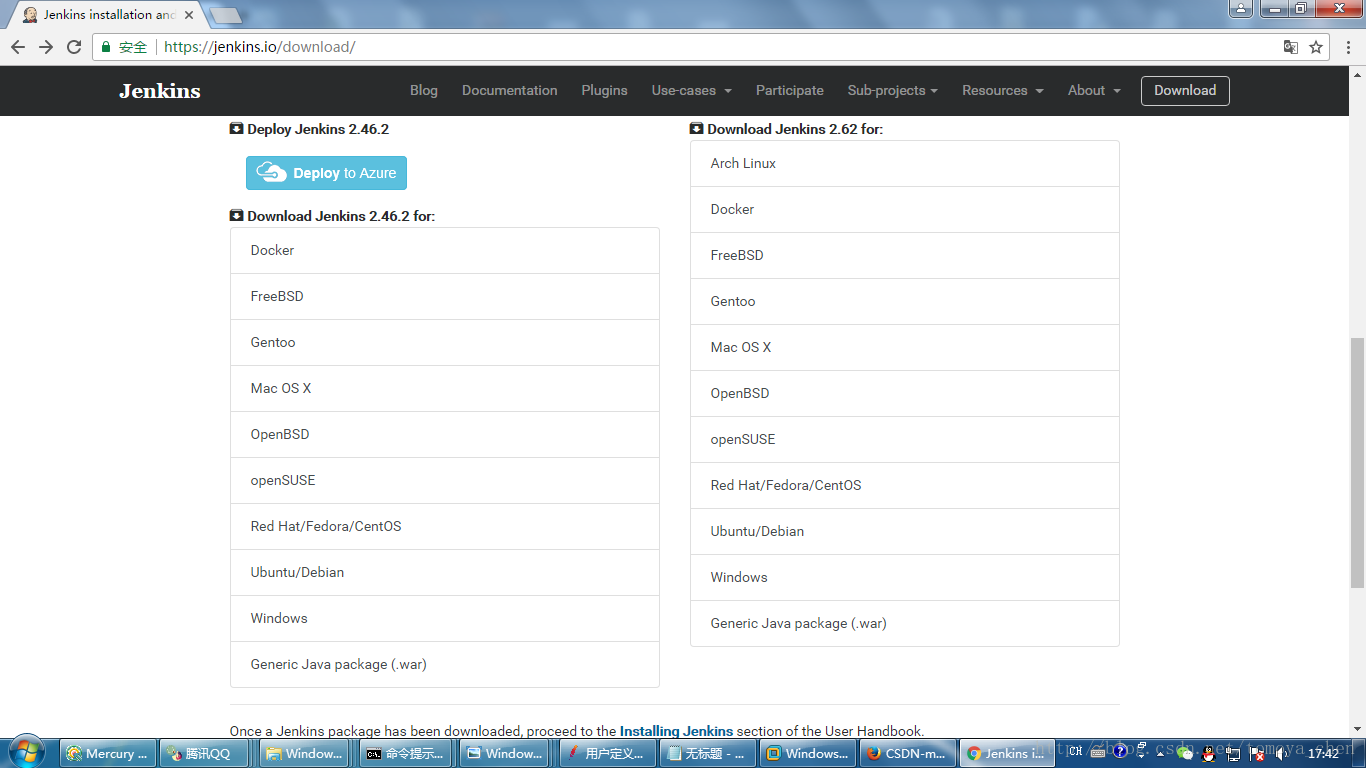Switch to Mercury taskbar window
The height and width of the screenshot is (768, 1366).
[107, 754]
